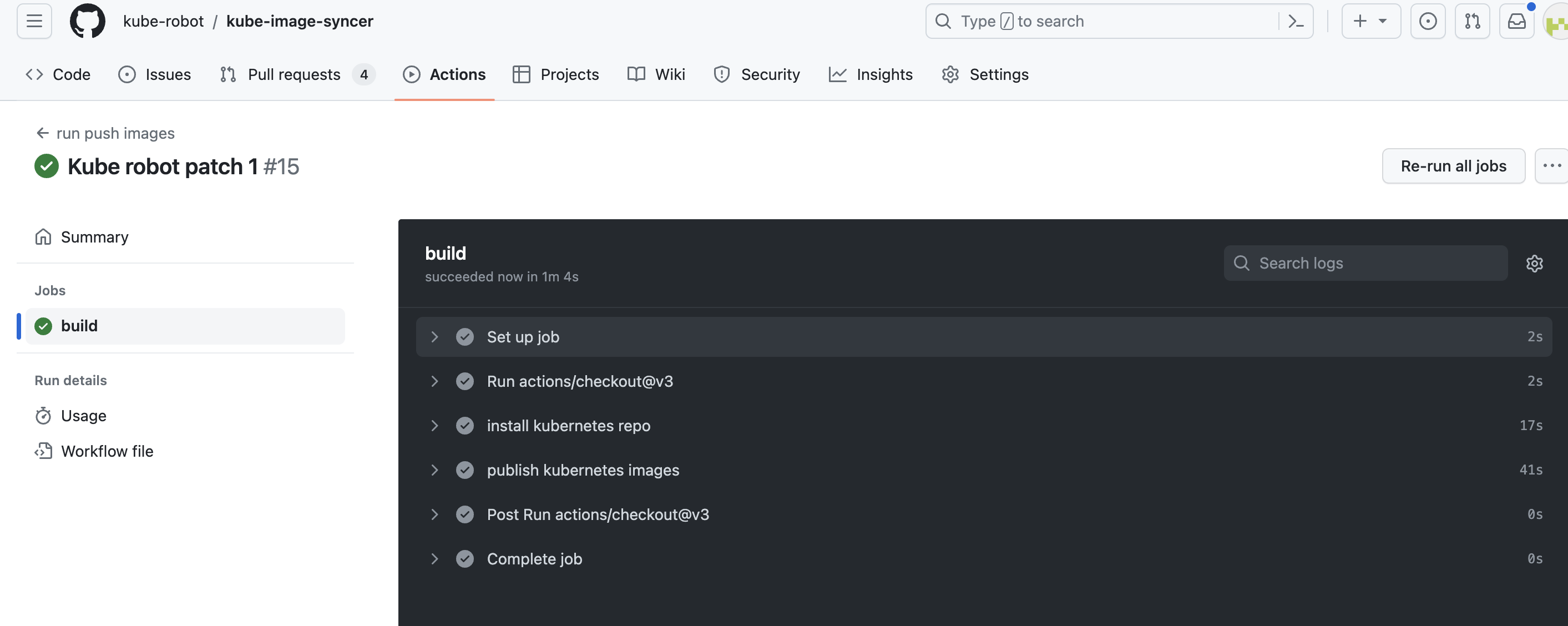Open the Workflow file from the sidebar
The height and width of the screenshot is (626, 1568).
[107, 451]
